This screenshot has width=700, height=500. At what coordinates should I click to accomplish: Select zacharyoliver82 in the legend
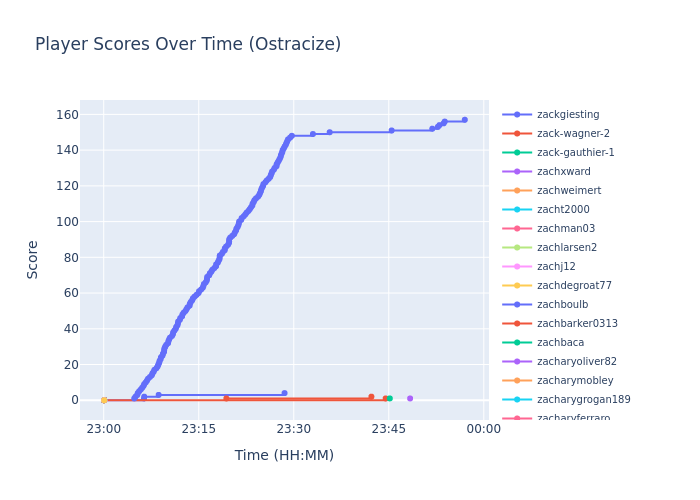coord(576,362)
